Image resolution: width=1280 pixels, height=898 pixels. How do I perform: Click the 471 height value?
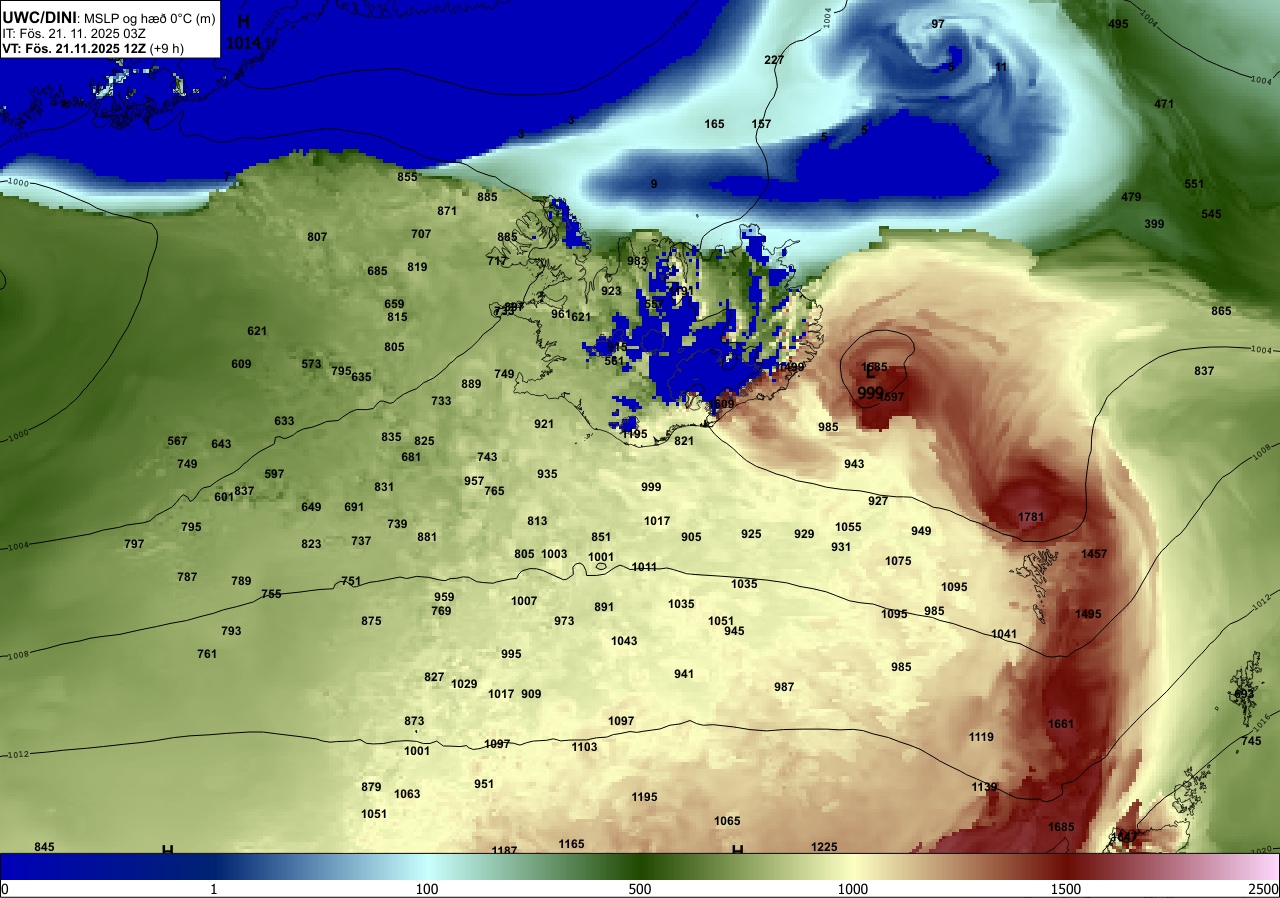[x=1164, y=104]
